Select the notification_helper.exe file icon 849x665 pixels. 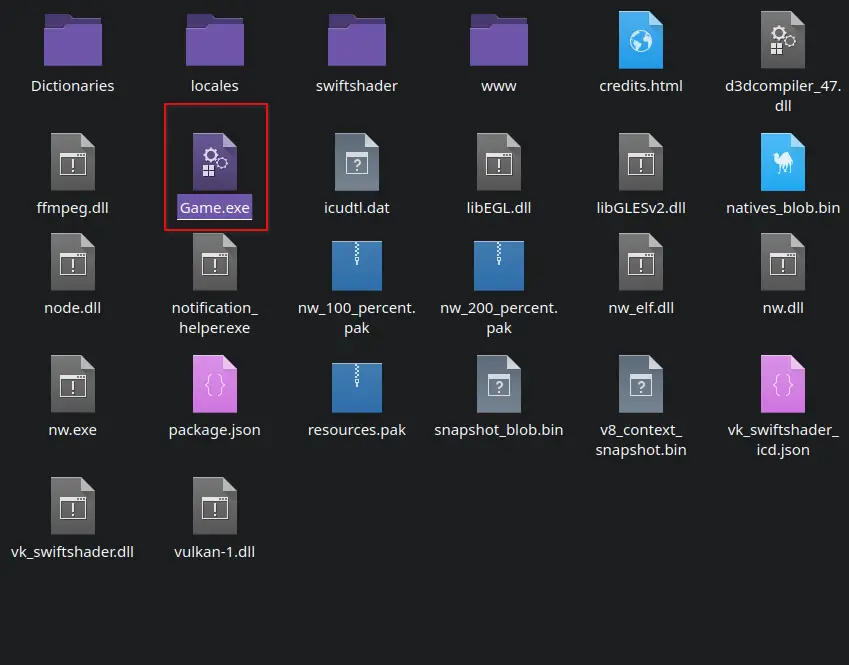tap(214, 262)
